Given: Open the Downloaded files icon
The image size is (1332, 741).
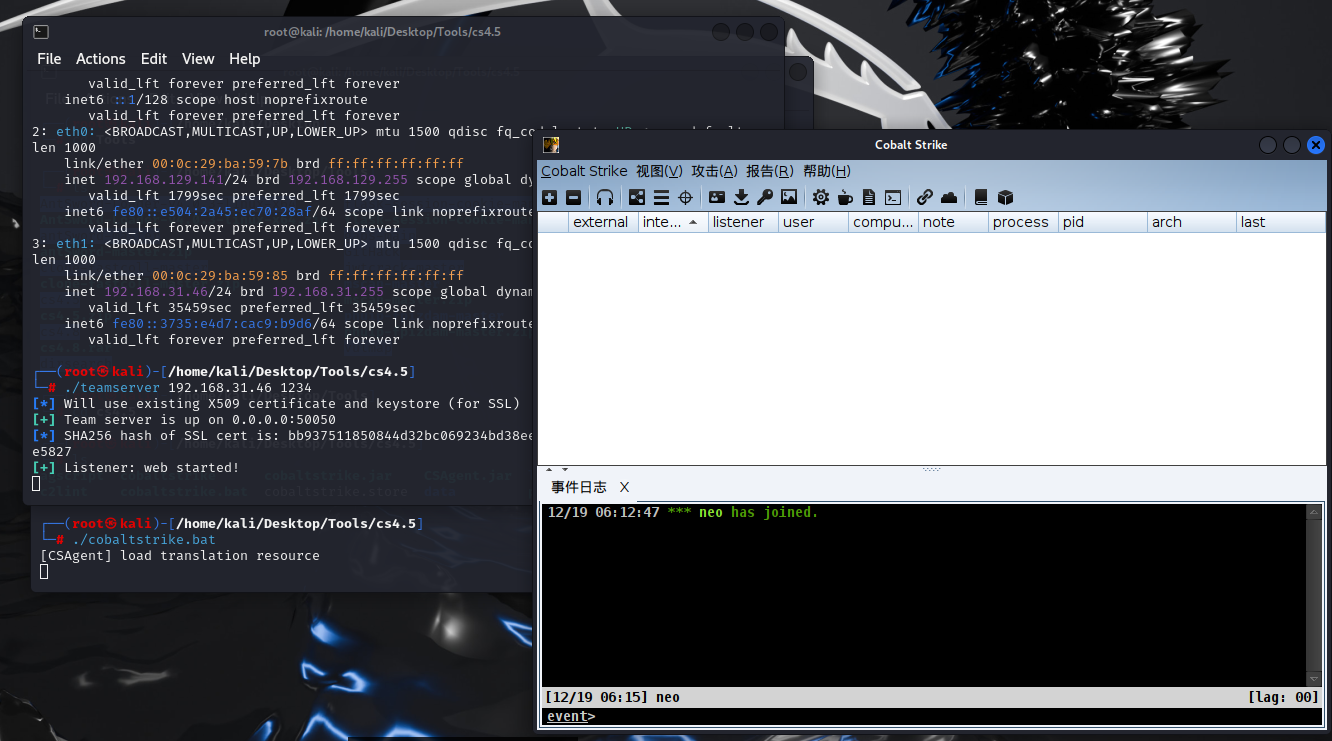Looking at the screenshot, I should (x=741, y=198).
